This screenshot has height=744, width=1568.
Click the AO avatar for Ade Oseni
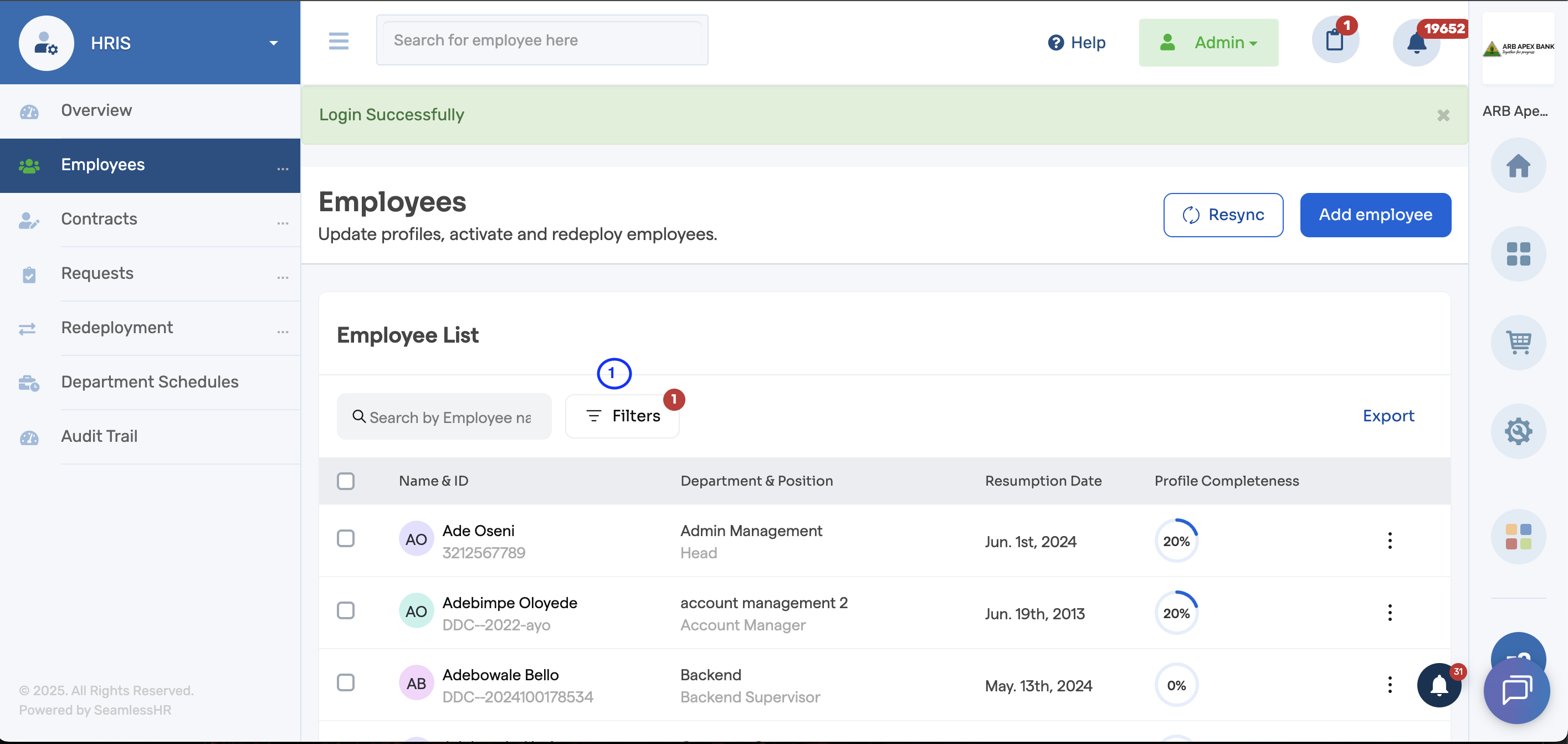point(416,539)
